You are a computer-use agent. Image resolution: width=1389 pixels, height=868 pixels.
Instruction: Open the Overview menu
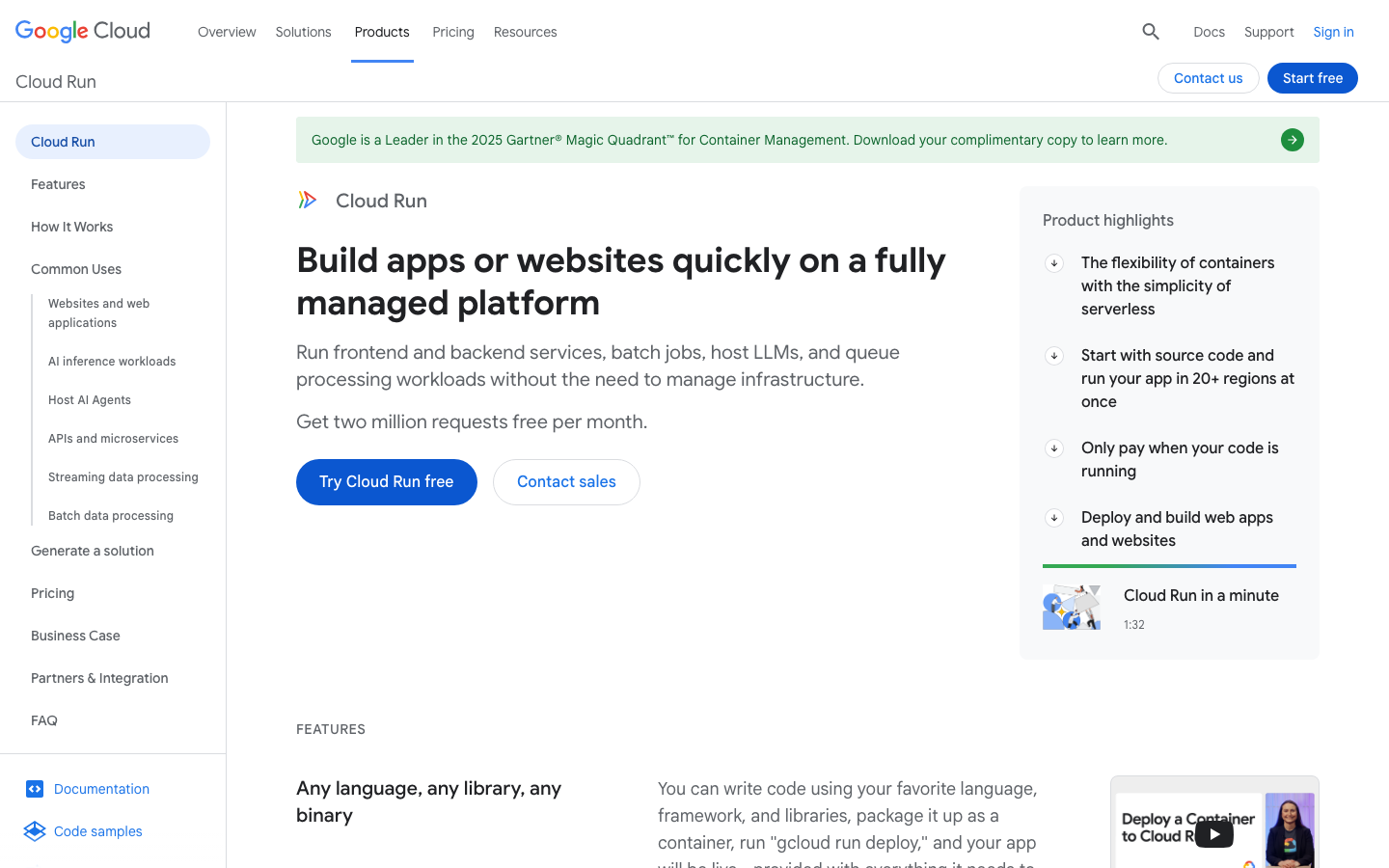(x=227, y=32)
